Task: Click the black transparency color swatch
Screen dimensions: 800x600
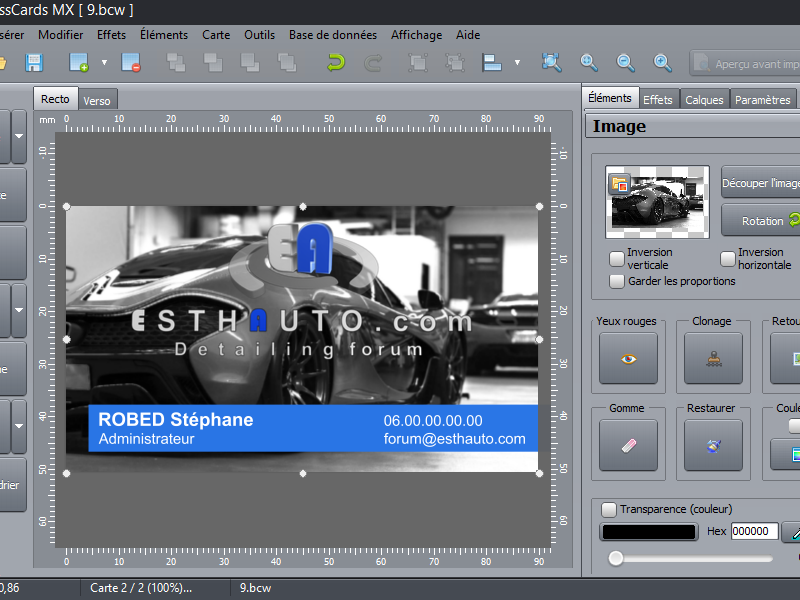Action: [x=649, y=532]
